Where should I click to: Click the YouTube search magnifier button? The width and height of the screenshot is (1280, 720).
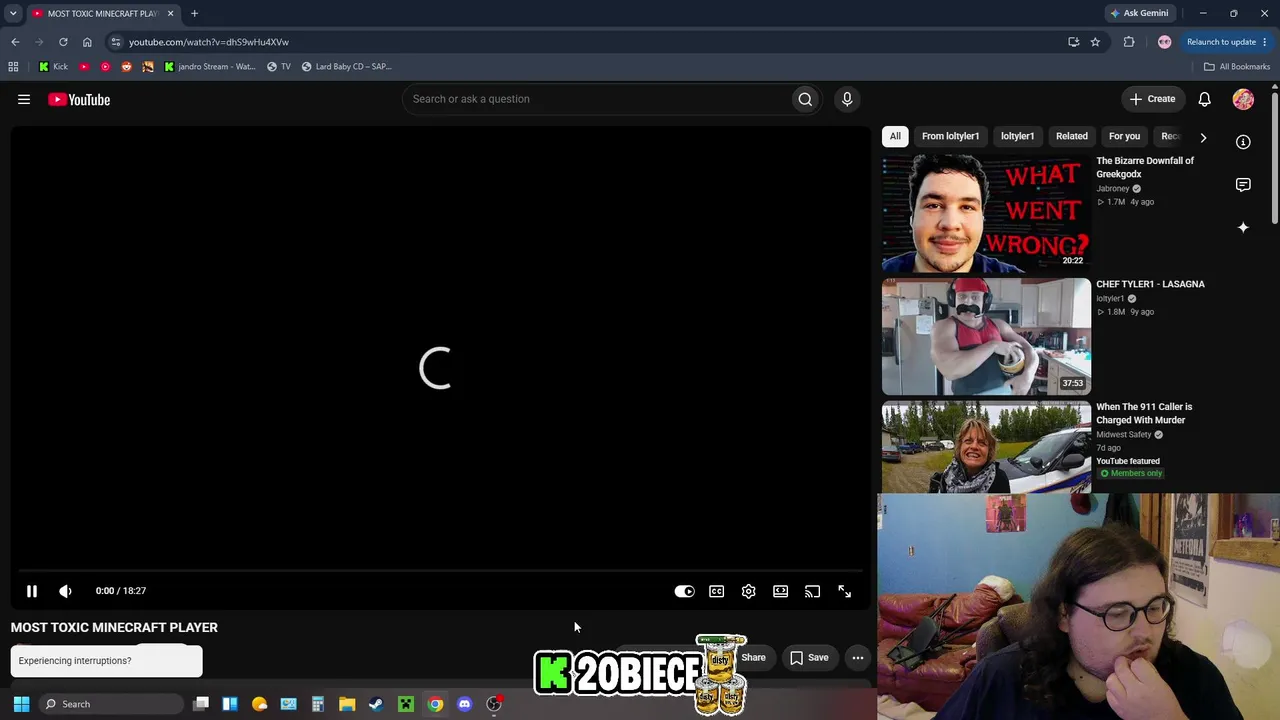coord(805,99)
